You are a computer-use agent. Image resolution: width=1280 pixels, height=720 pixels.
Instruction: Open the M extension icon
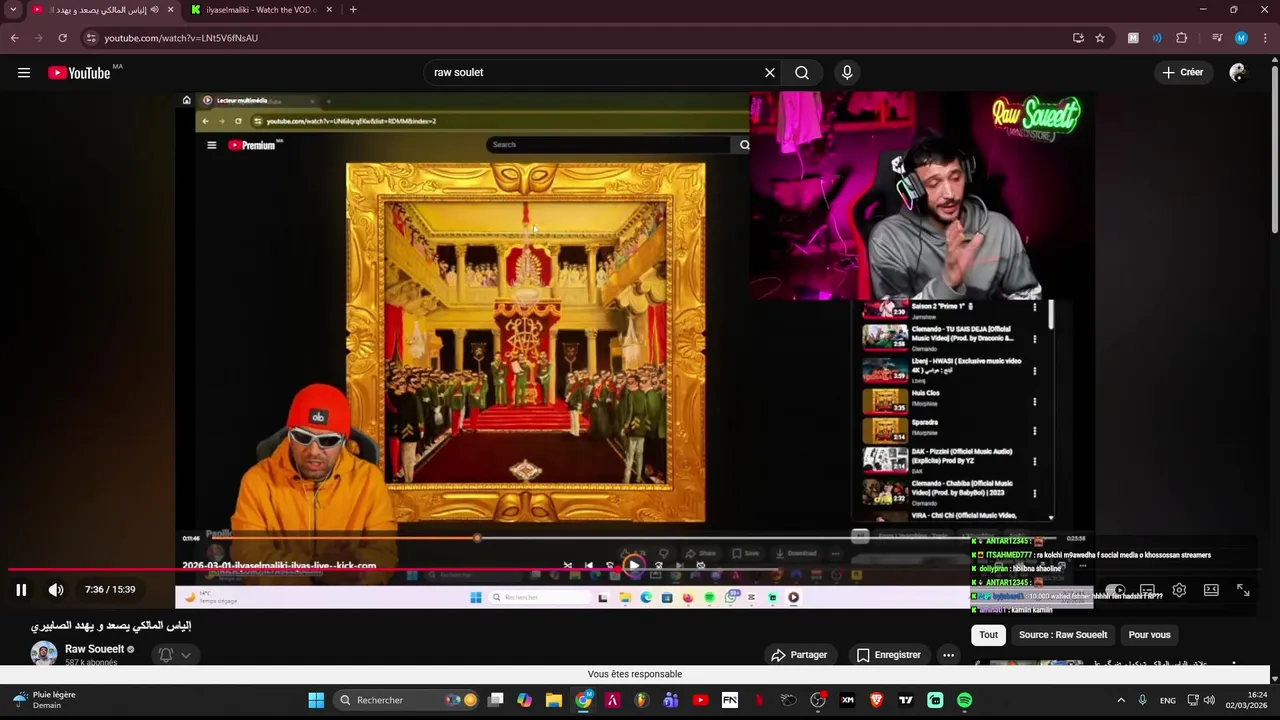1133,38
